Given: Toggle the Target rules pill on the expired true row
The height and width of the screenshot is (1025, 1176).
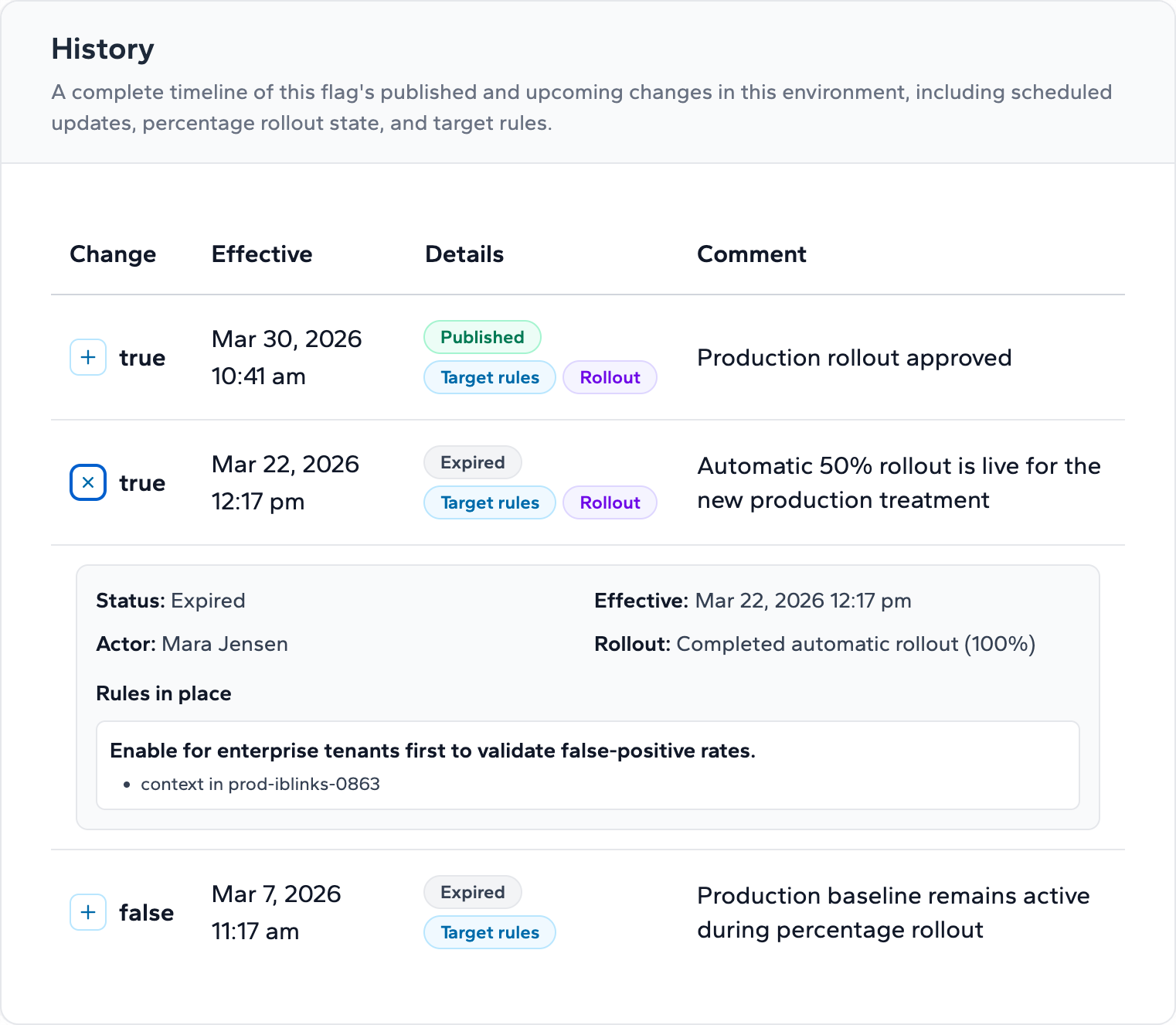Looking at the screenshot, I should [489, 502].
